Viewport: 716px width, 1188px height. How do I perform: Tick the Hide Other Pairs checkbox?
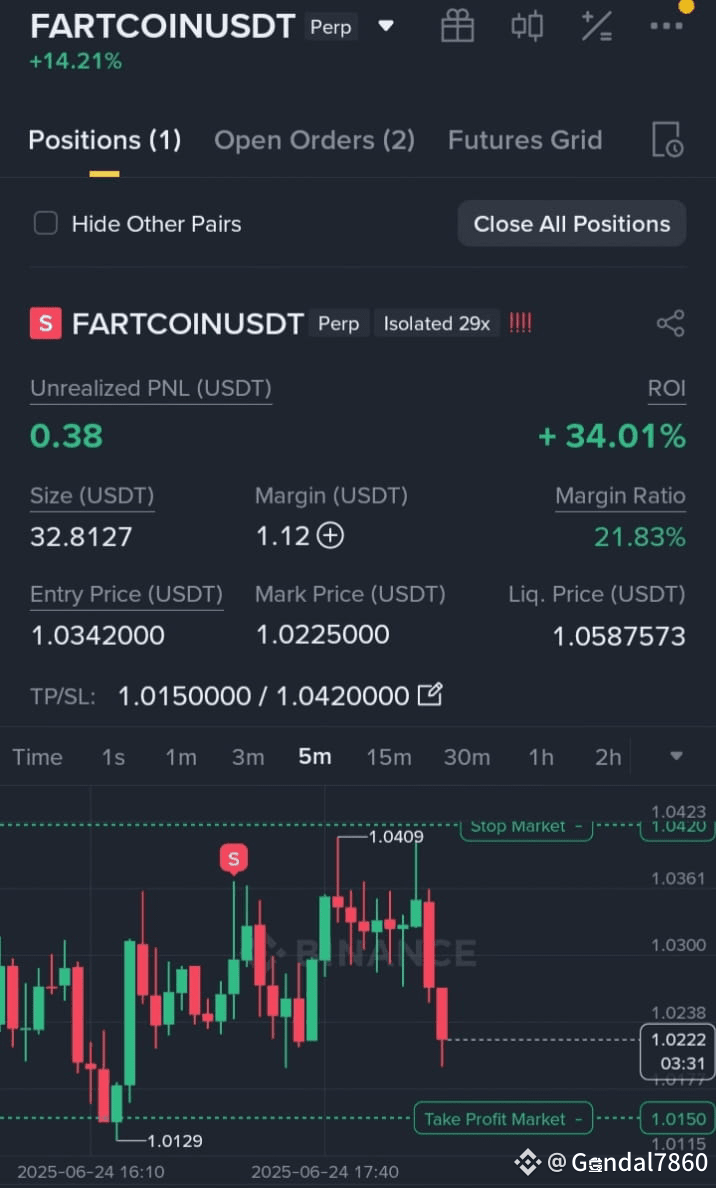pos(45,224)
